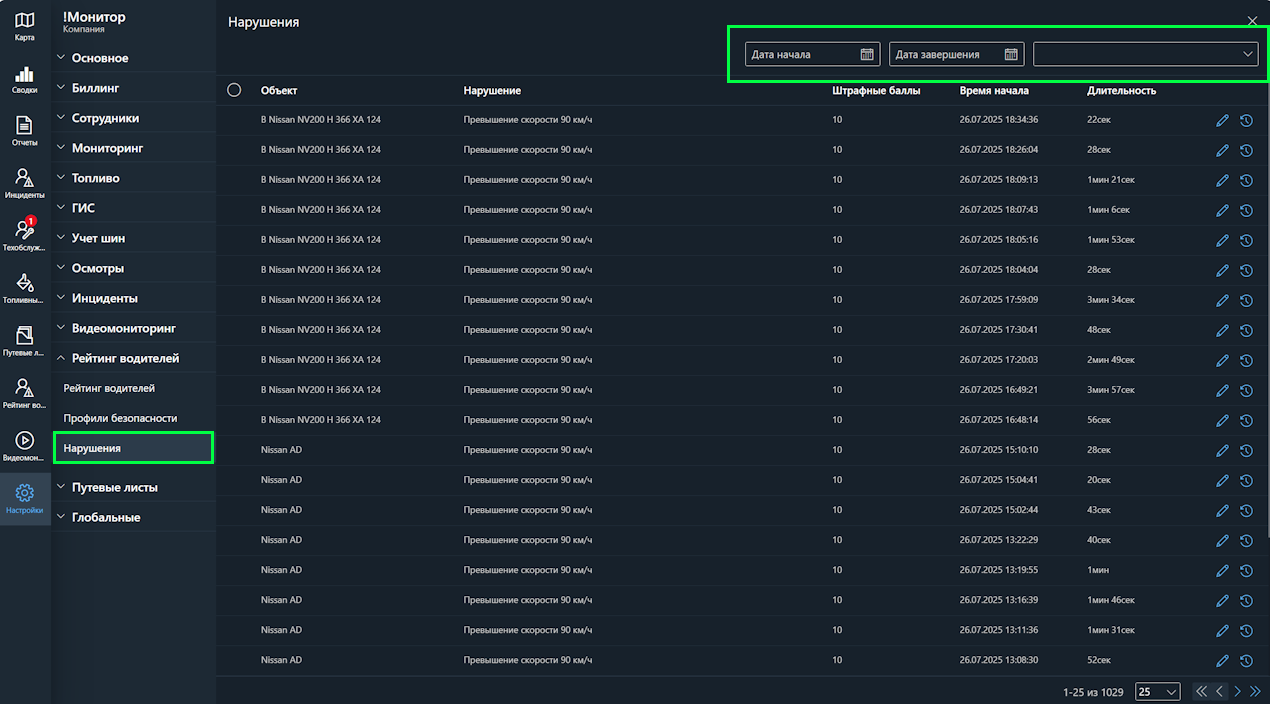Open the Видеомониторинг play icon
This screenshot has width=1270, height=704.
pos(25,446)
